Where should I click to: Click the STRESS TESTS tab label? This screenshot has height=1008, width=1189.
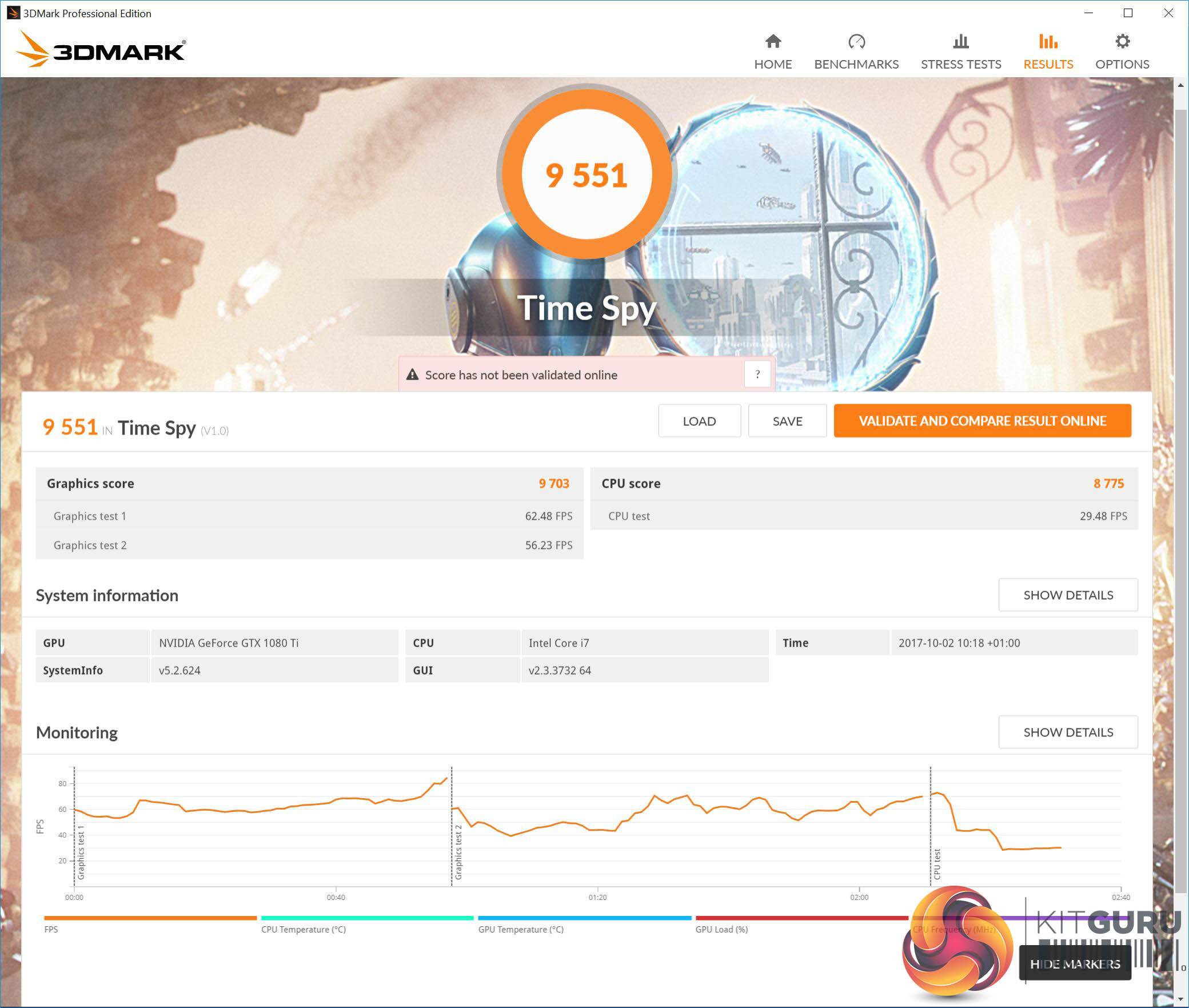(x=960, y=64)
